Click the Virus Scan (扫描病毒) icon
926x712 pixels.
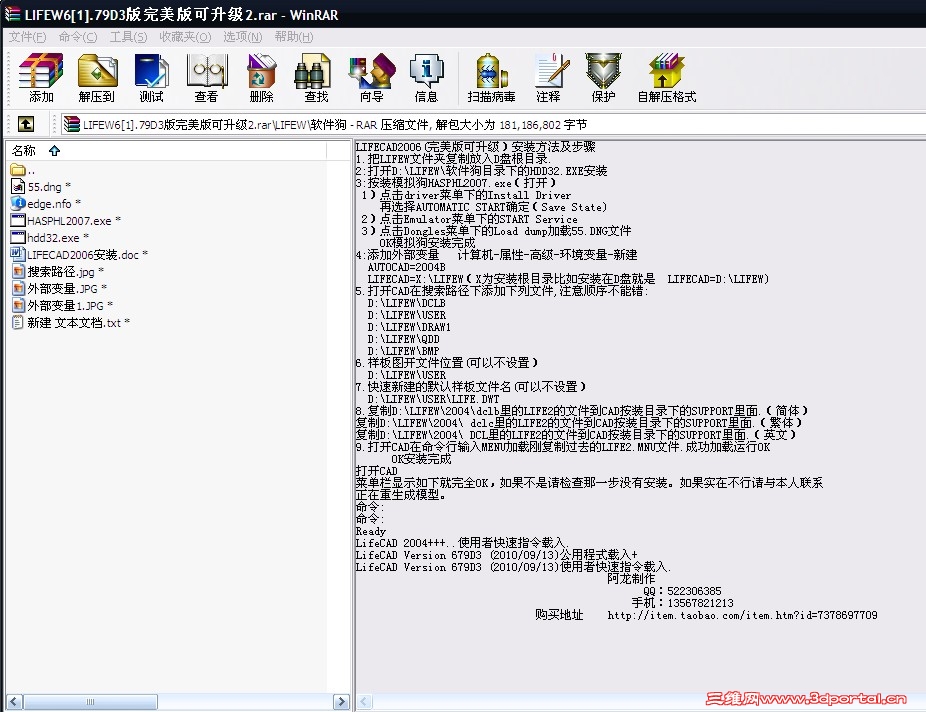click(x=491, y=77)
